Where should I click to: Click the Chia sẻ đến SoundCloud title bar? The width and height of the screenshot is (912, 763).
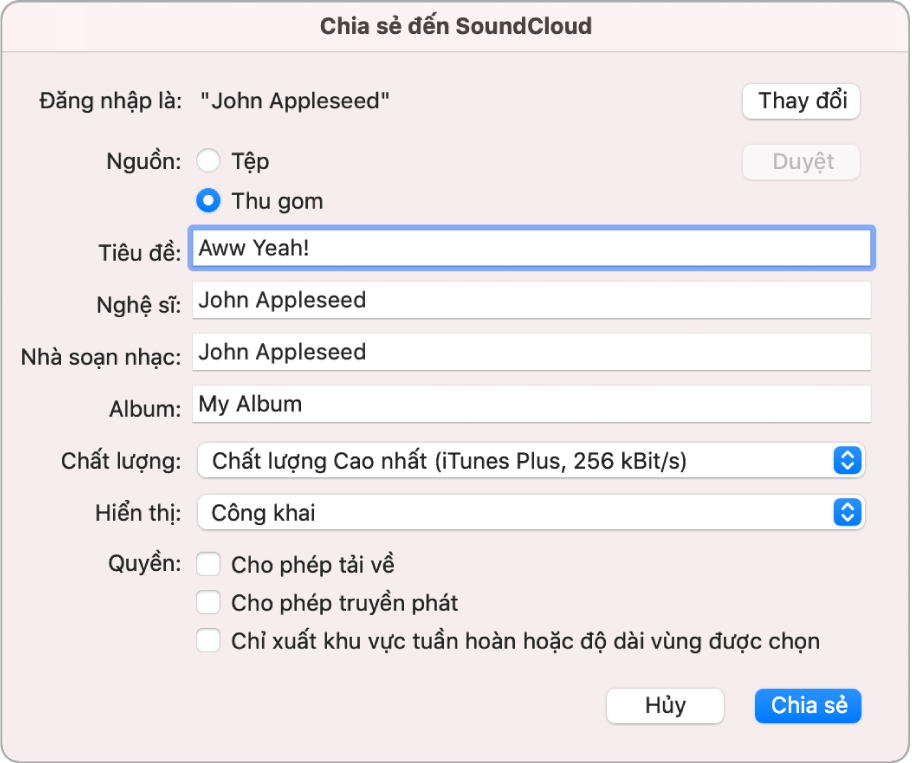455,26
